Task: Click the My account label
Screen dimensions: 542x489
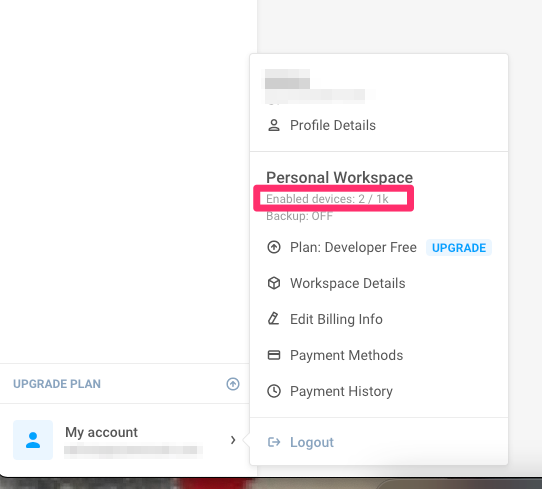Action: tap(101, 432)
